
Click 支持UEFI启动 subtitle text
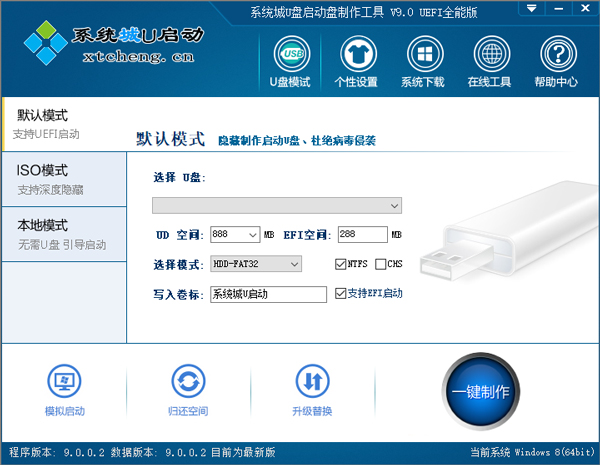pos(46,134)
